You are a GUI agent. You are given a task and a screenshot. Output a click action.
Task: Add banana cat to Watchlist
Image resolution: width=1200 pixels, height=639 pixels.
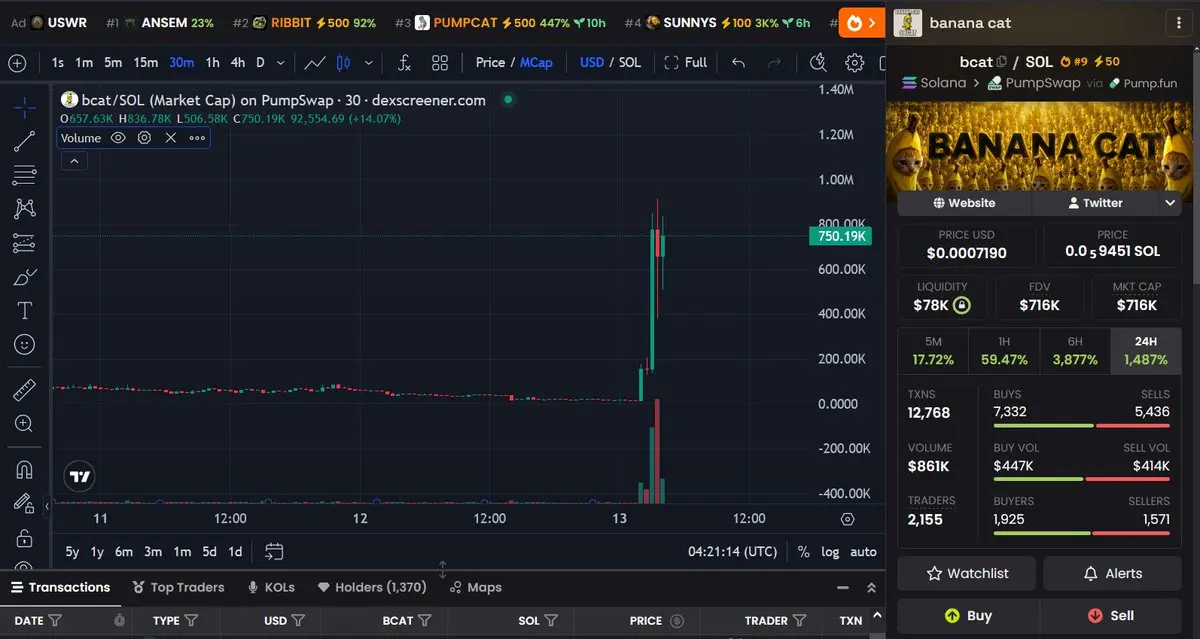pyautogui.click(x=967, y=573)
